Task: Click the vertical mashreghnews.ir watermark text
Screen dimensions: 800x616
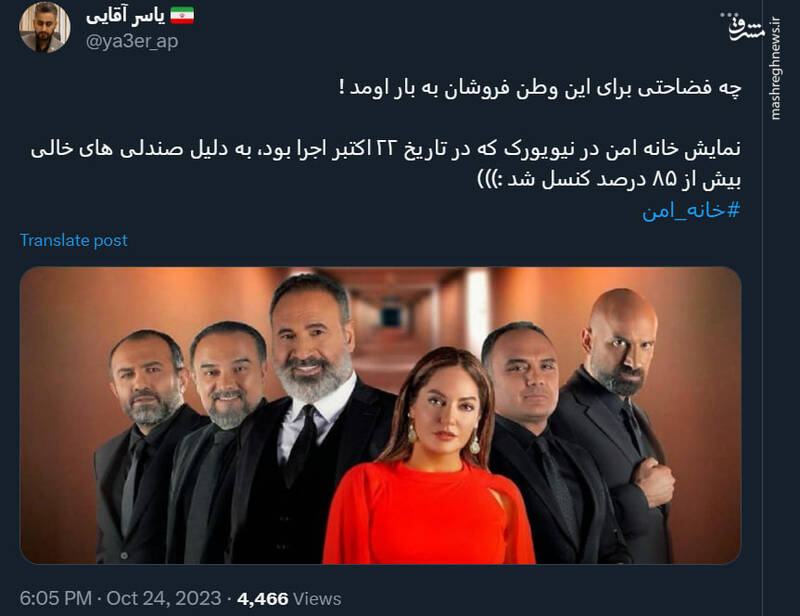Action: pyautogui.click(x=776, y=69)
